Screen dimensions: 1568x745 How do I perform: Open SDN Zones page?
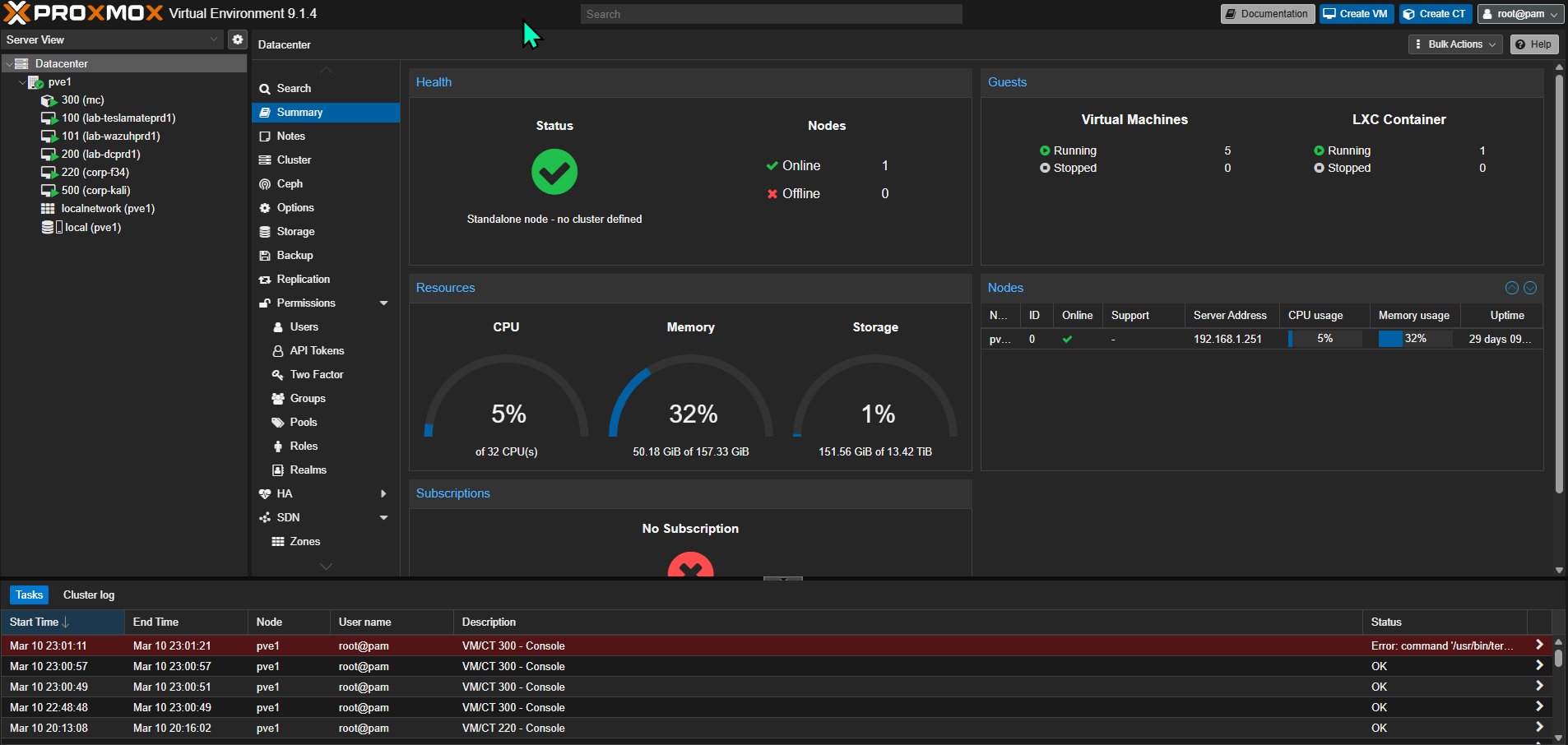[326, 541]
